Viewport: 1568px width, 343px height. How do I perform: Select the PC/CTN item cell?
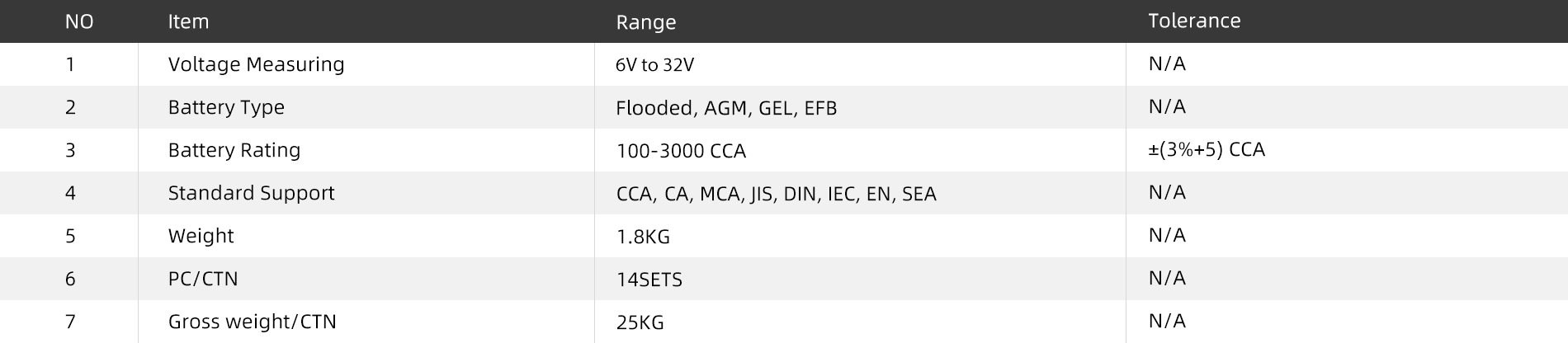point(203,279)
